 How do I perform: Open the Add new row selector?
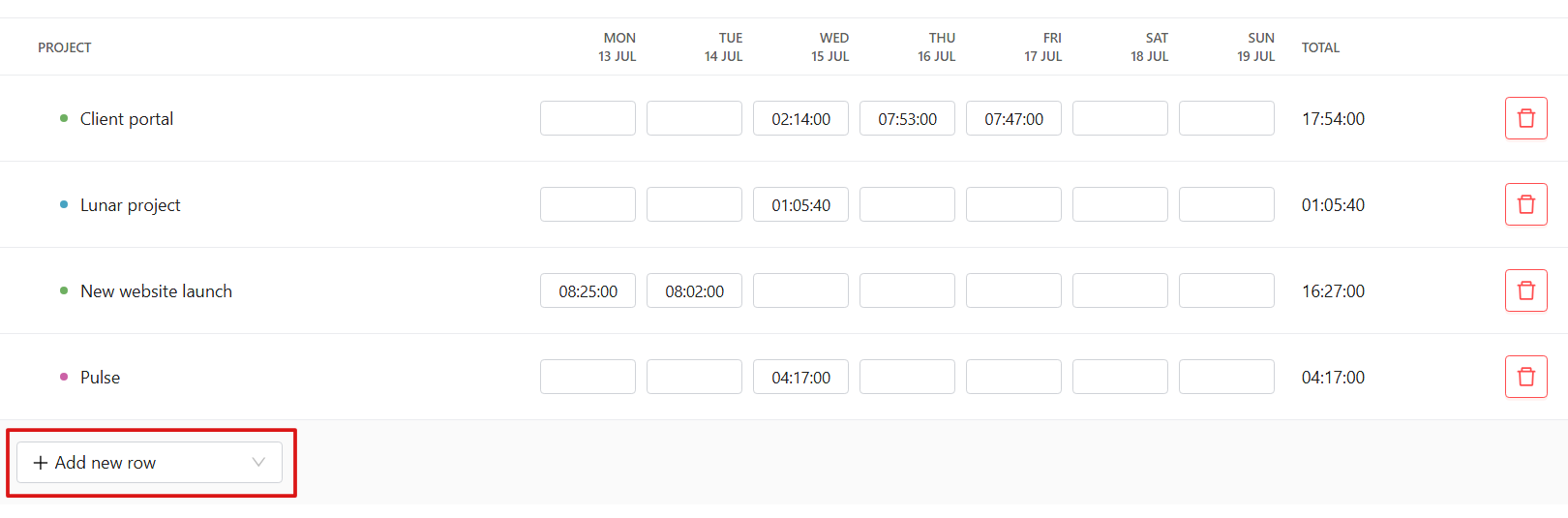point(149,463)
